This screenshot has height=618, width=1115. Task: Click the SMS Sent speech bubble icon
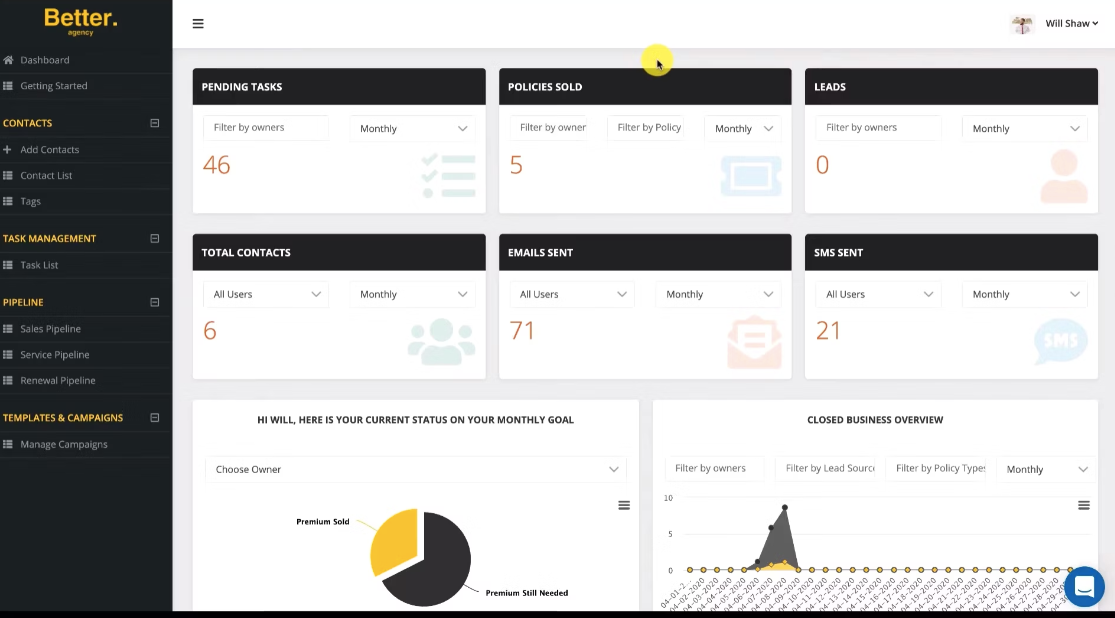[1060, 341]
